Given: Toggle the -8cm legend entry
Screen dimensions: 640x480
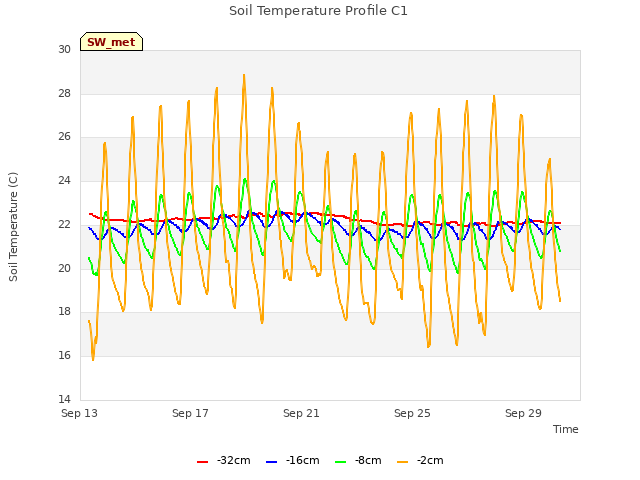Looking at the screenshot, I should 358,460.
